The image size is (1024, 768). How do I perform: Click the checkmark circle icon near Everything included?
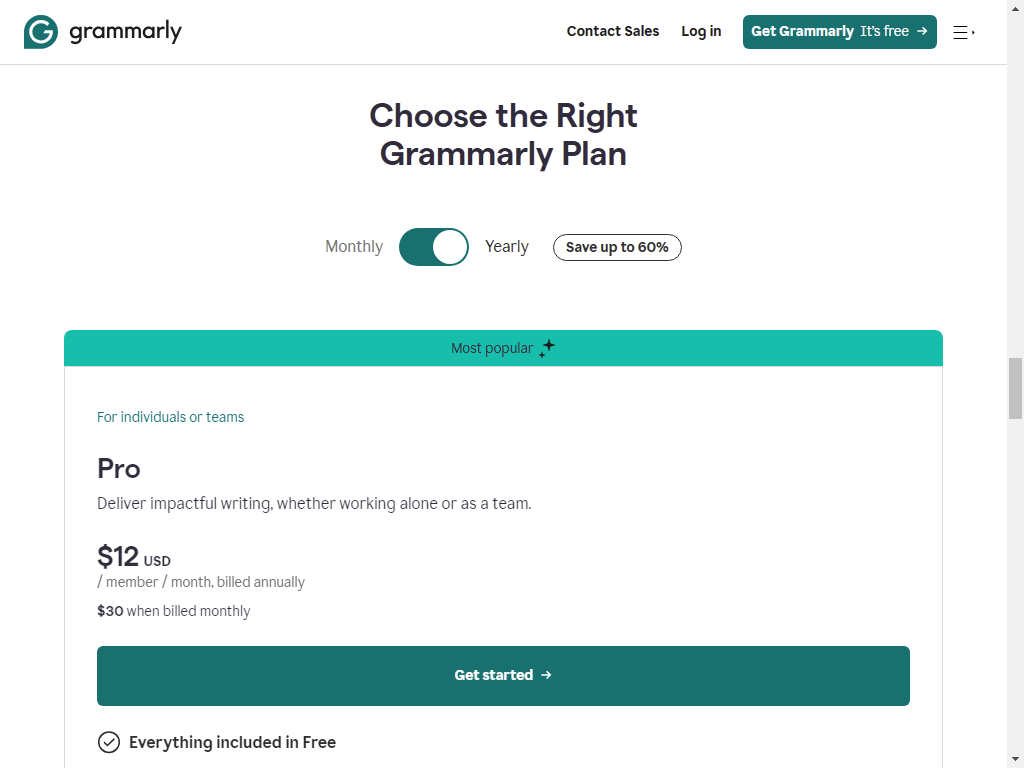pyautogui.click(x=109, y=743)
